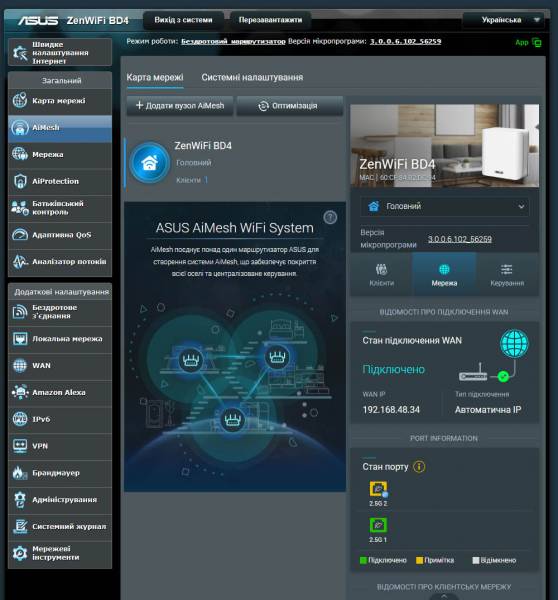Click the Локальна мережа LAN icon
558x600 pixels.
(x=20, y=339)
